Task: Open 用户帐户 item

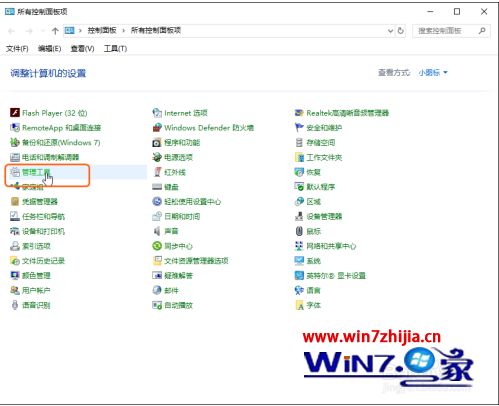Action: (x=30, y=290)
